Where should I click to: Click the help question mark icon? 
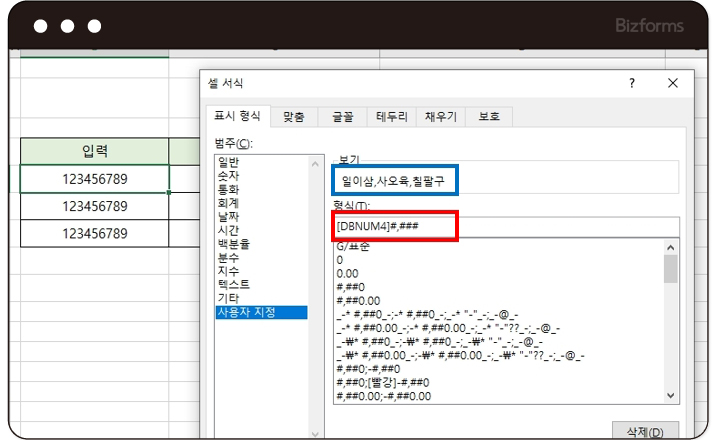(x=631, y=84)
